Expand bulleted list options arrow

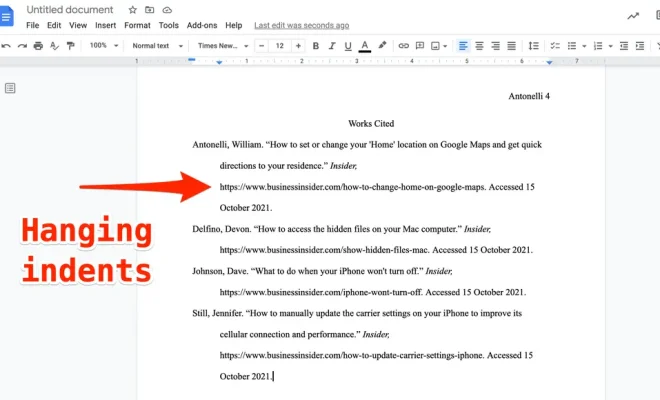click(584, 46)
